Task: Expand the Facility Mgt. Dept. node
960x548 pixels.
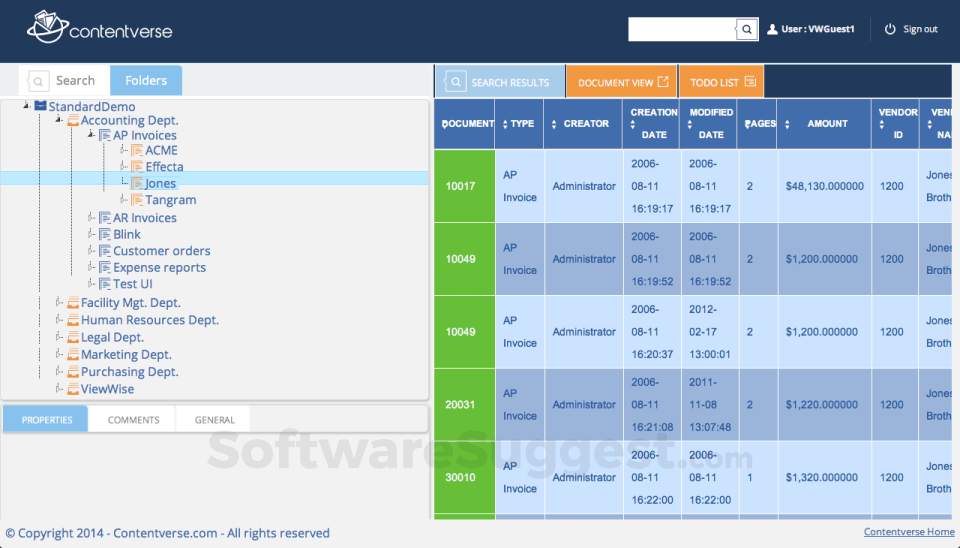Action: pos(59,302)
